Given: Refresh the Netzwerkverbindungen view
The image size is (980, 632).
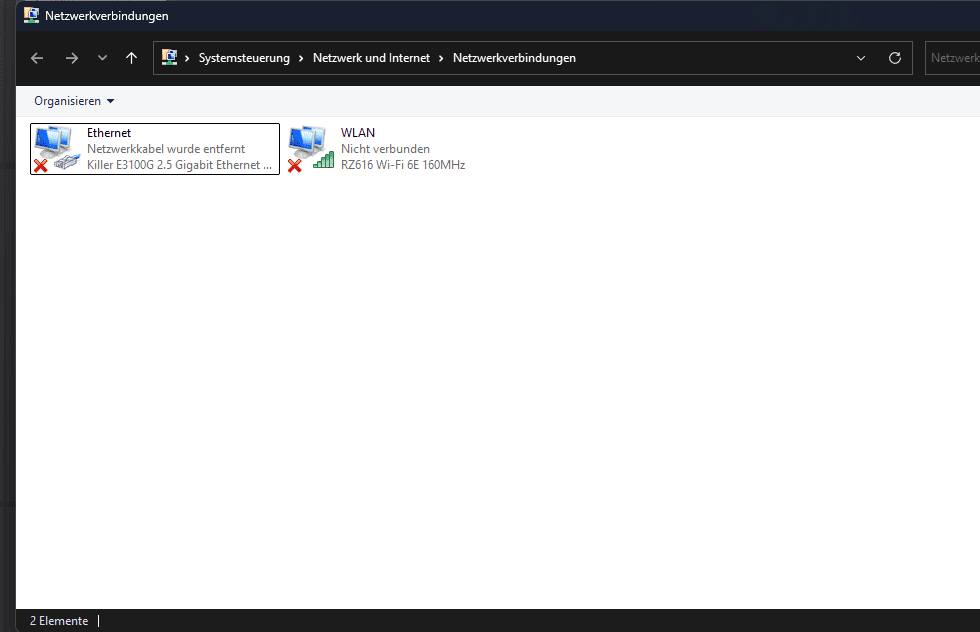Looking at the screenshot, I should click(895, 58).
